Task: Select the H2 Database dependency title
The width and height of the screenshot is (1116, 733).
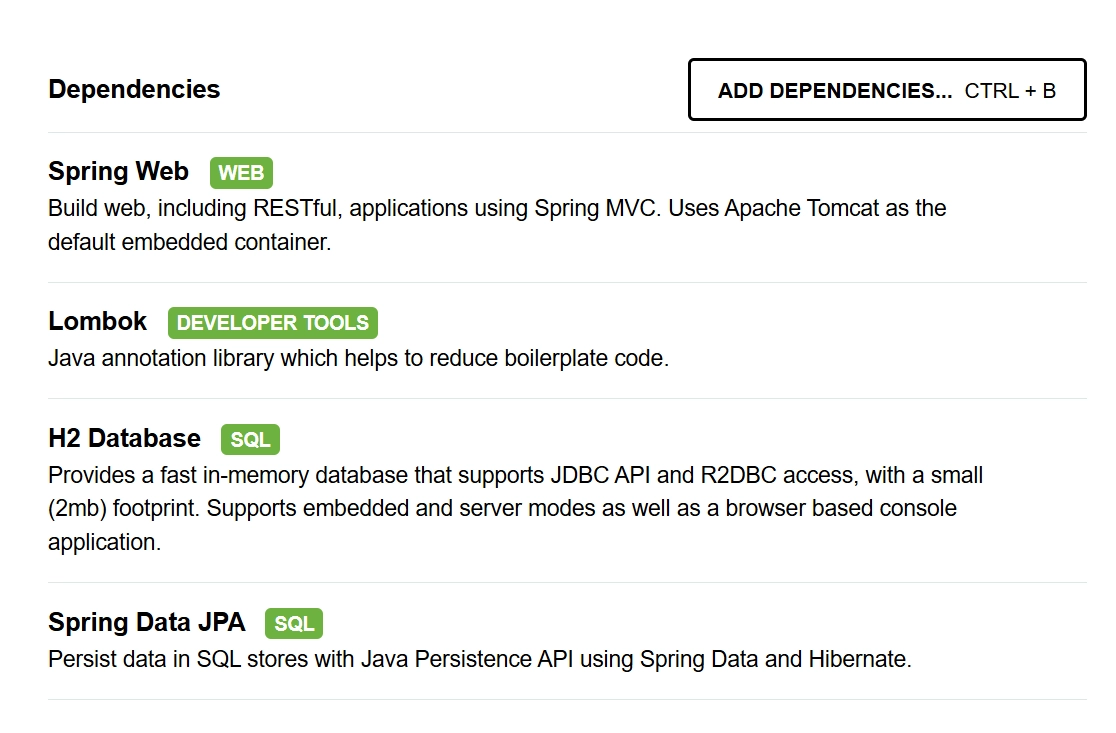Action: click(x=124, y=438)
